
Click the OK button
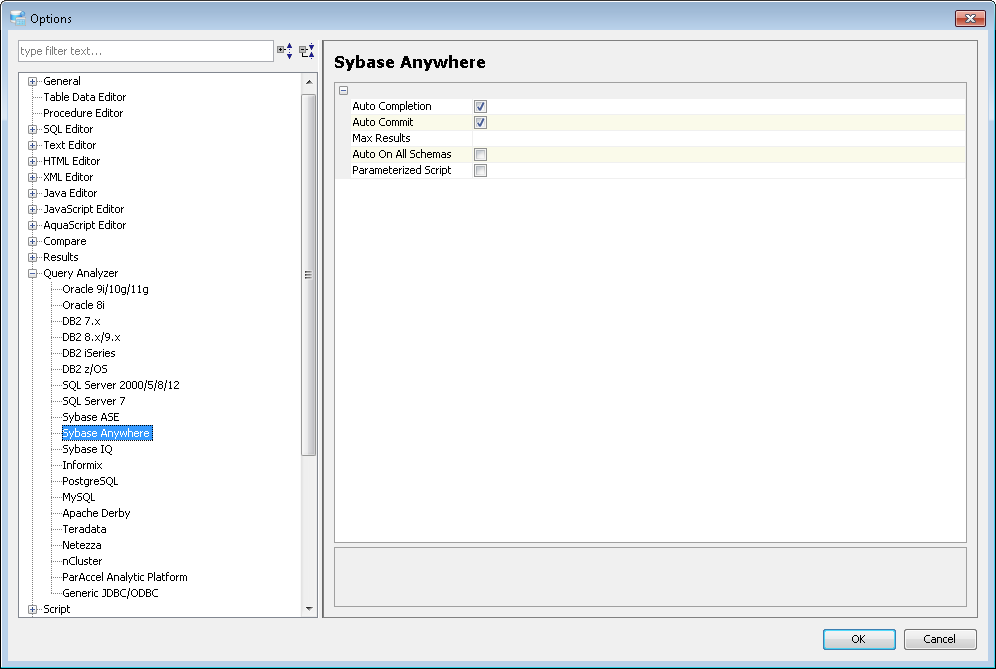click(x=859, y=639)
